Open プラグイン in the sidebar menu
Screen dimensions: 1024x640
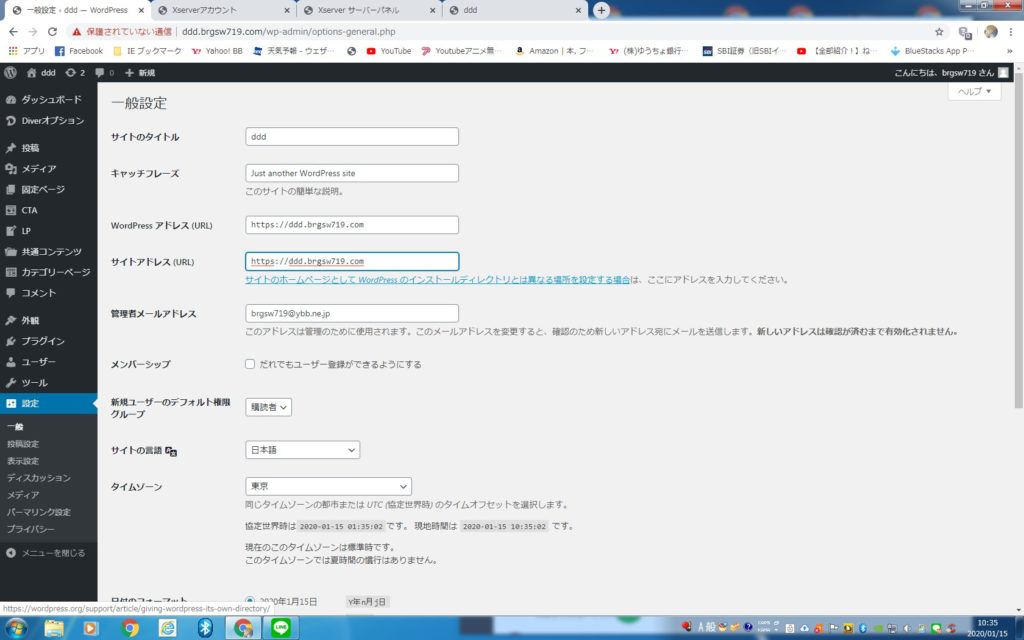tap(43, 341)
